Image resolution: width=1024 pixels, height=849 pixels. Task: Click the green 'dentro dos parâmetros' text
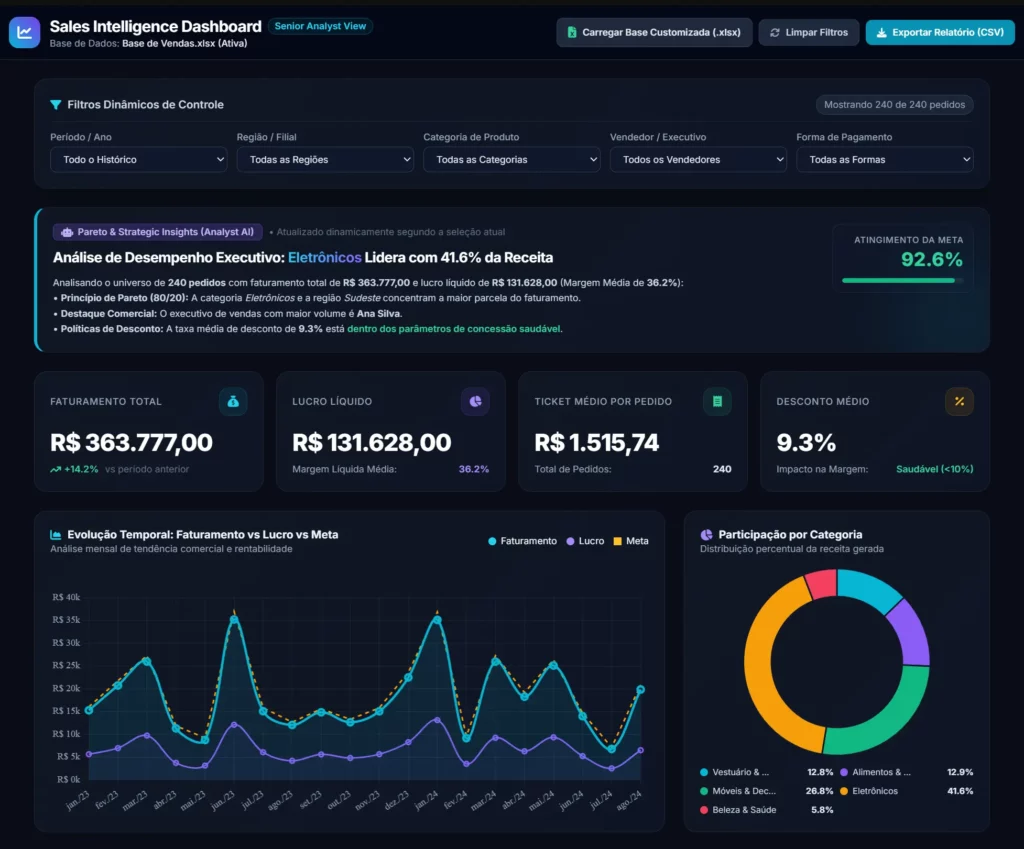pos(454,328)
